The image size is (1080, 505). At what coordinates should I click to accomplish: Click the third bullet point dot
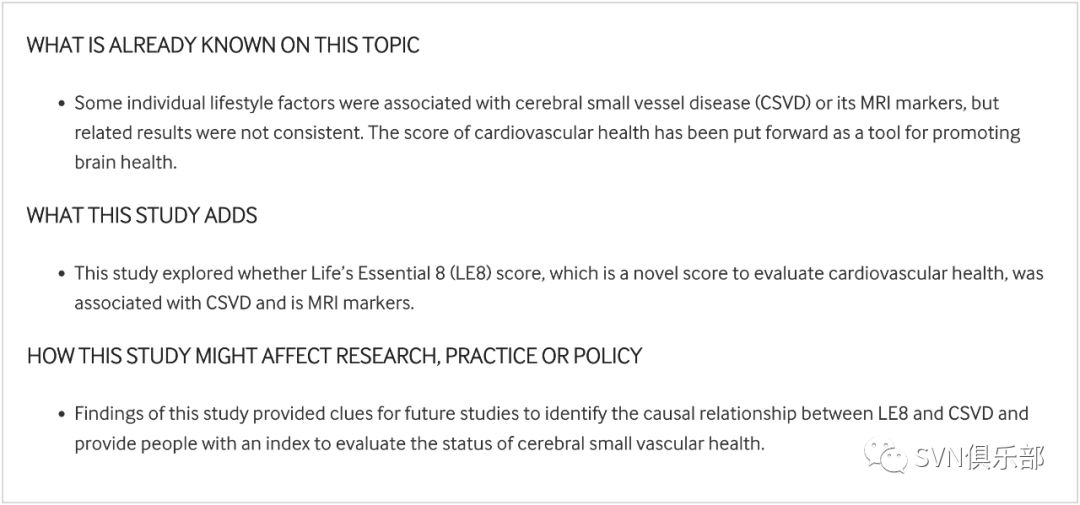61,415
